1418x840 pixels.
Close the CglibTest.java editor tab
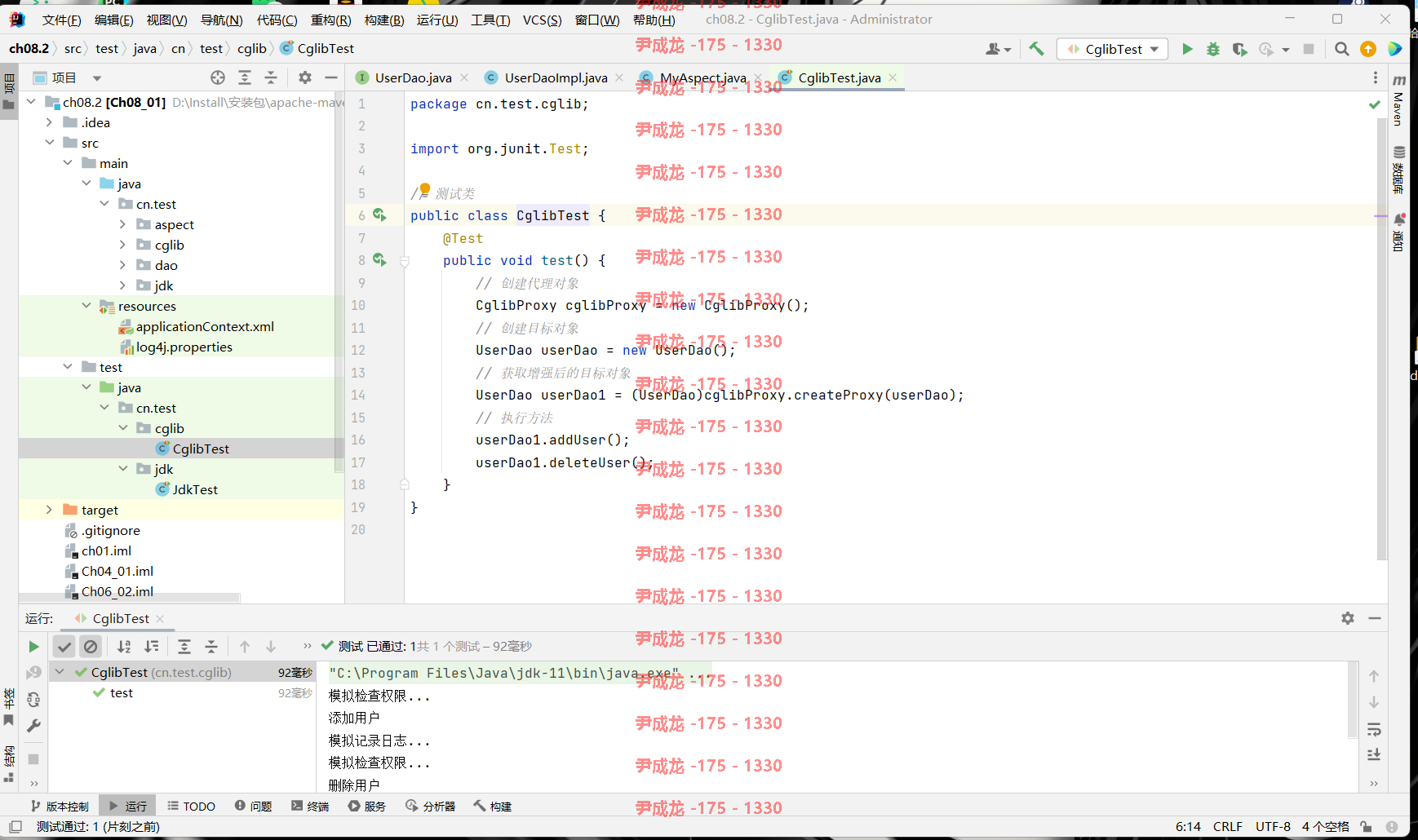click(893, 77)
